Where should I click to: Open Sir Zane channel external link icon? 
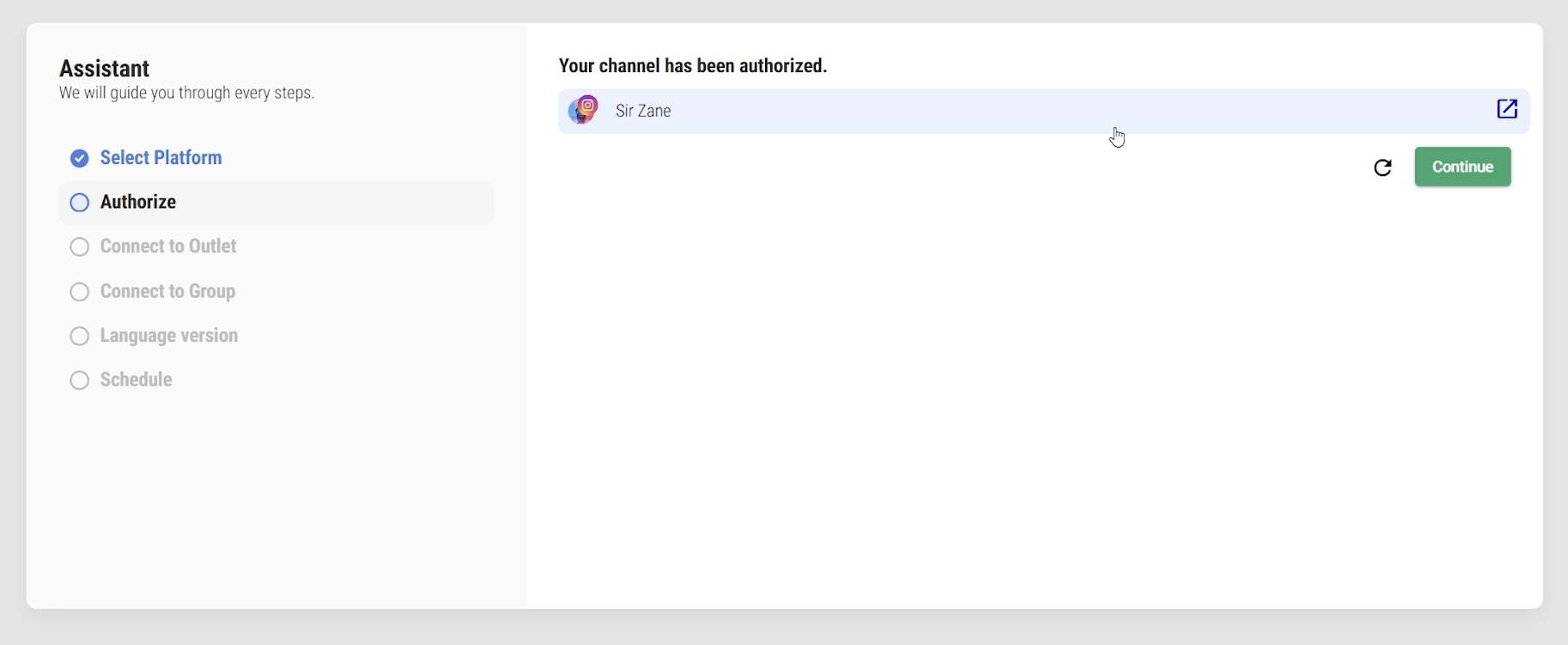[x=1507, y=109]
